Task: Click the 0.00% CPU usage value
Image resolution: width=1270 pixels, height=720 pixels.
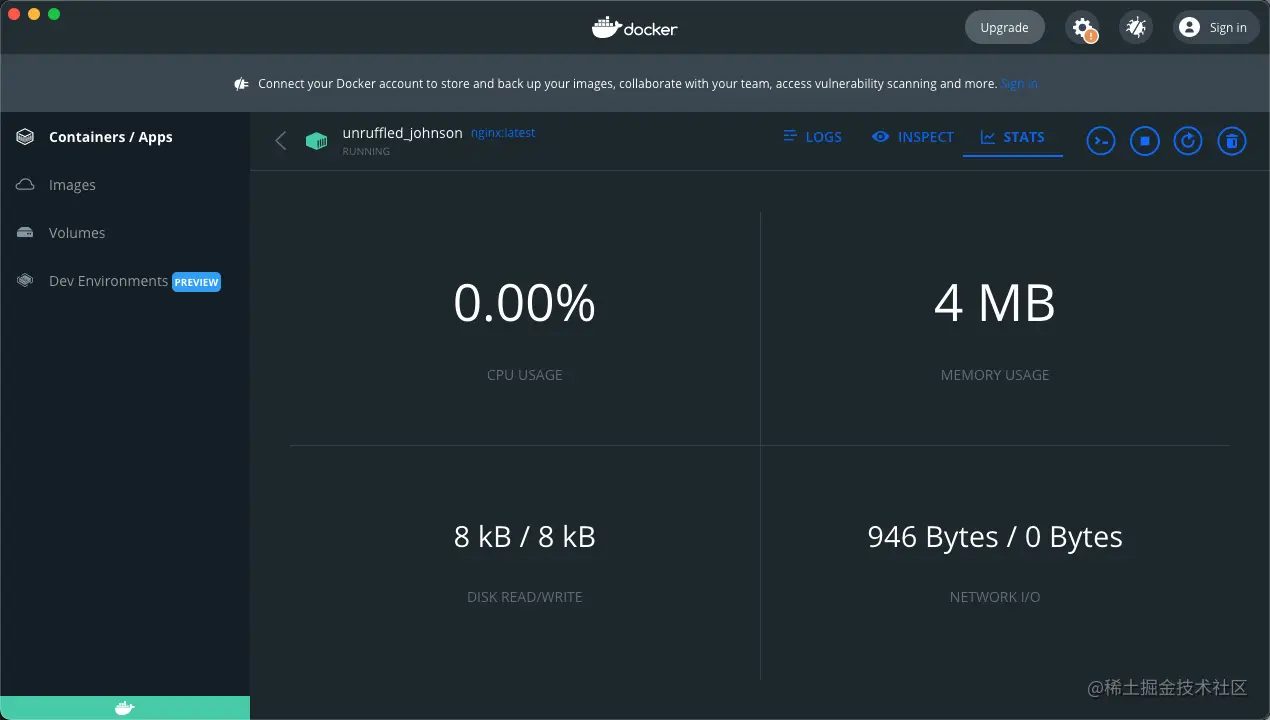Action: point(525,303)
